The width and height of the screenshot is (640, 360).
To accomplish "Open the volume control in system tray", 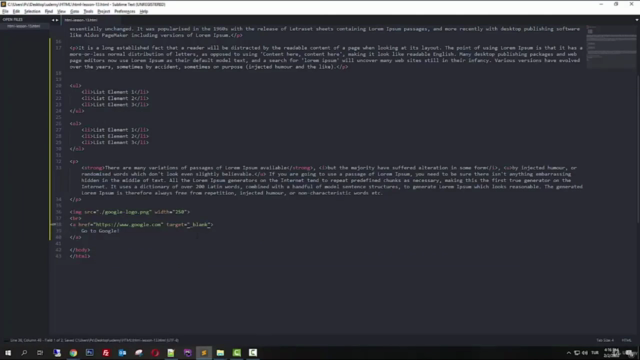I will tap(585, 353).
